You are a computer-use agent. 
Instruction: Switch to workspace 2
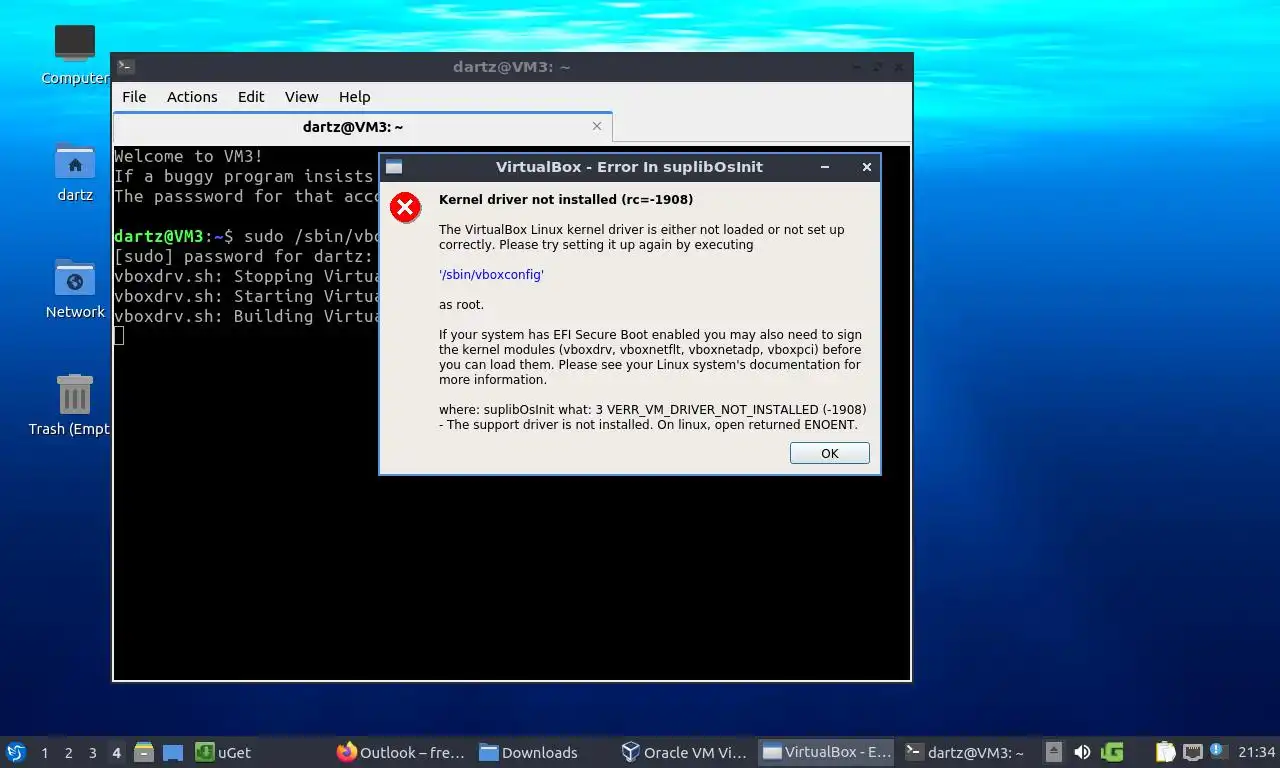(68, 752)
